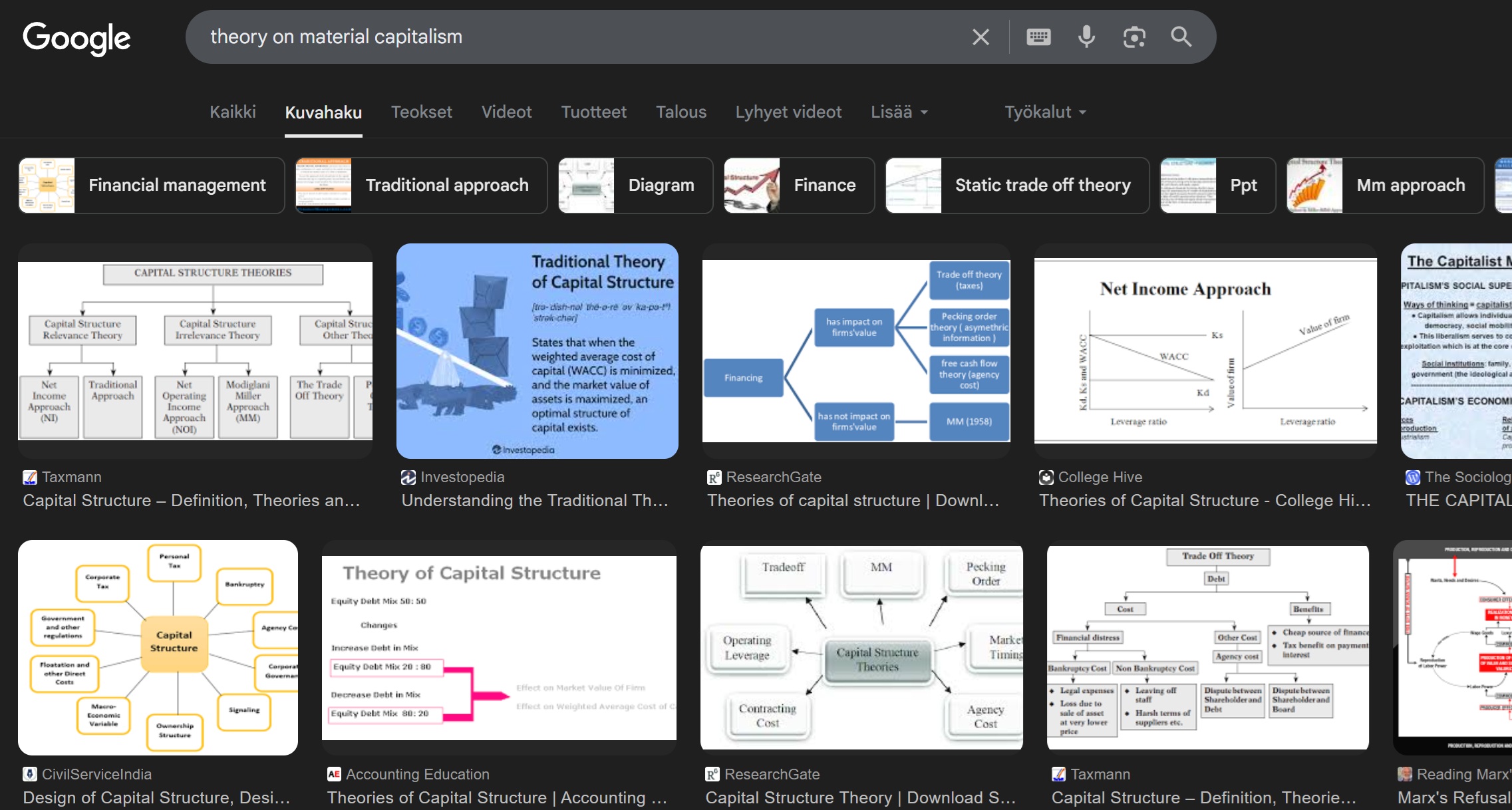The height and width of the screenshot is (810, 1512).
Task: Click the Reading Marx favicon
Action: pos(1405,774)
